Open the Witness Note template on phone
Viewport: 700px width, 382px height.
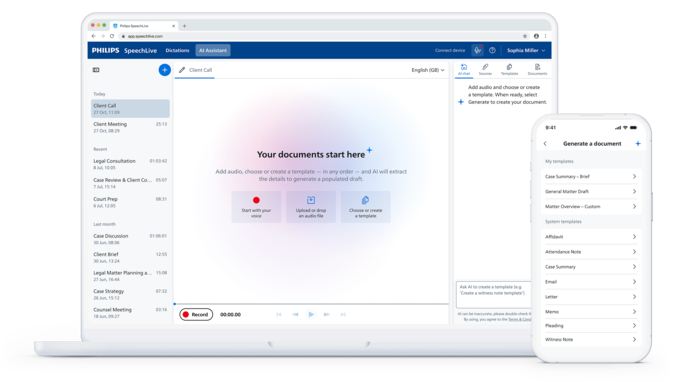click(591, 340)
